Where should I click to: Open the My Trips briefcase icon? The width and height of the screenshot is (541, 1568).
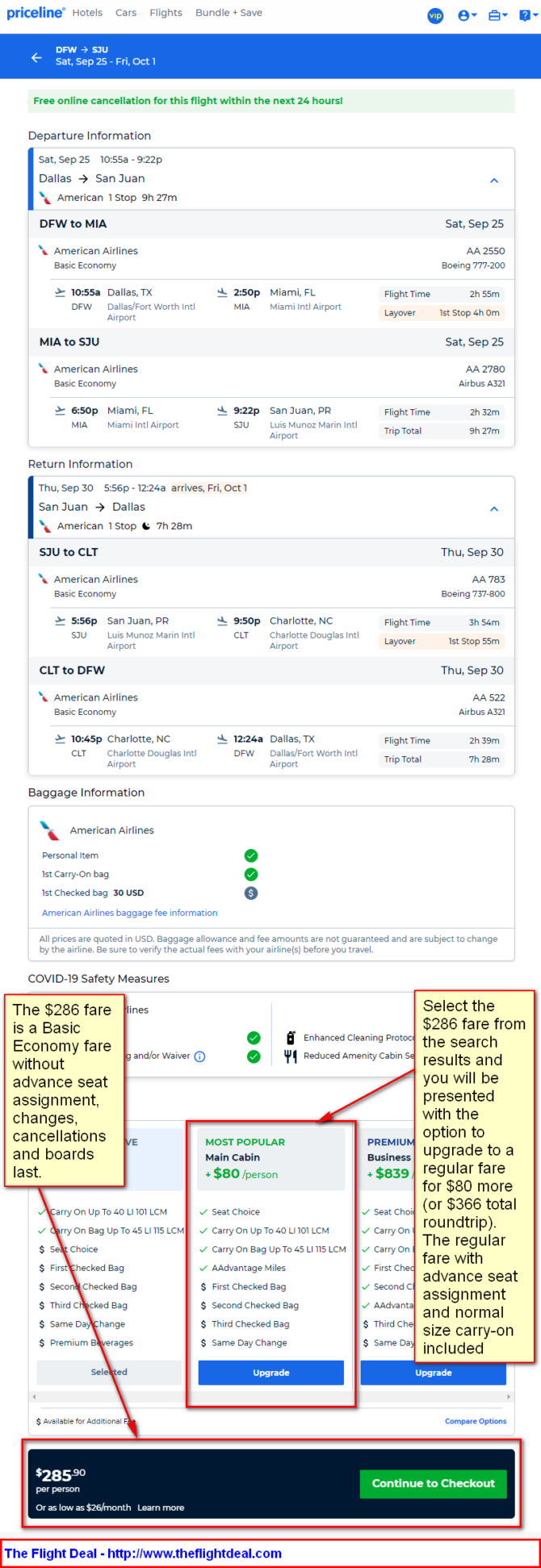click(x=497, y=15)
